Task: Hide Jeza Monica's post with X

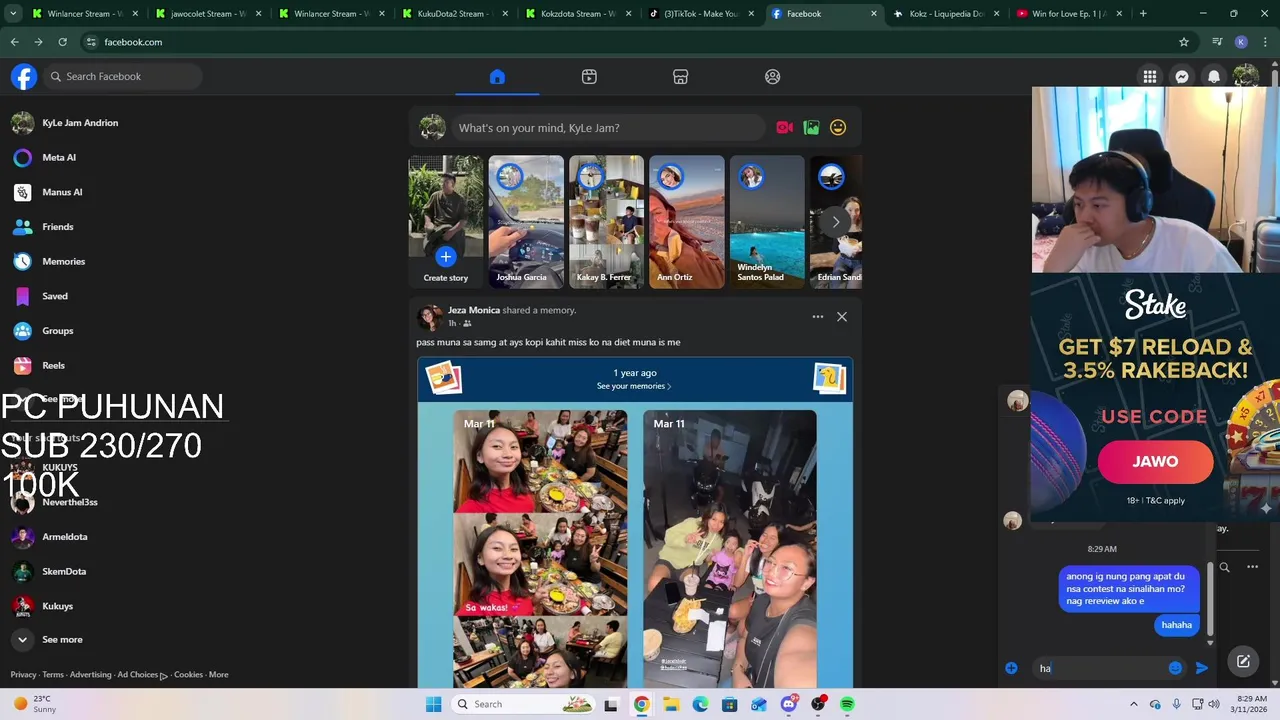Action: pyautogui.click(x=842, y=317)
